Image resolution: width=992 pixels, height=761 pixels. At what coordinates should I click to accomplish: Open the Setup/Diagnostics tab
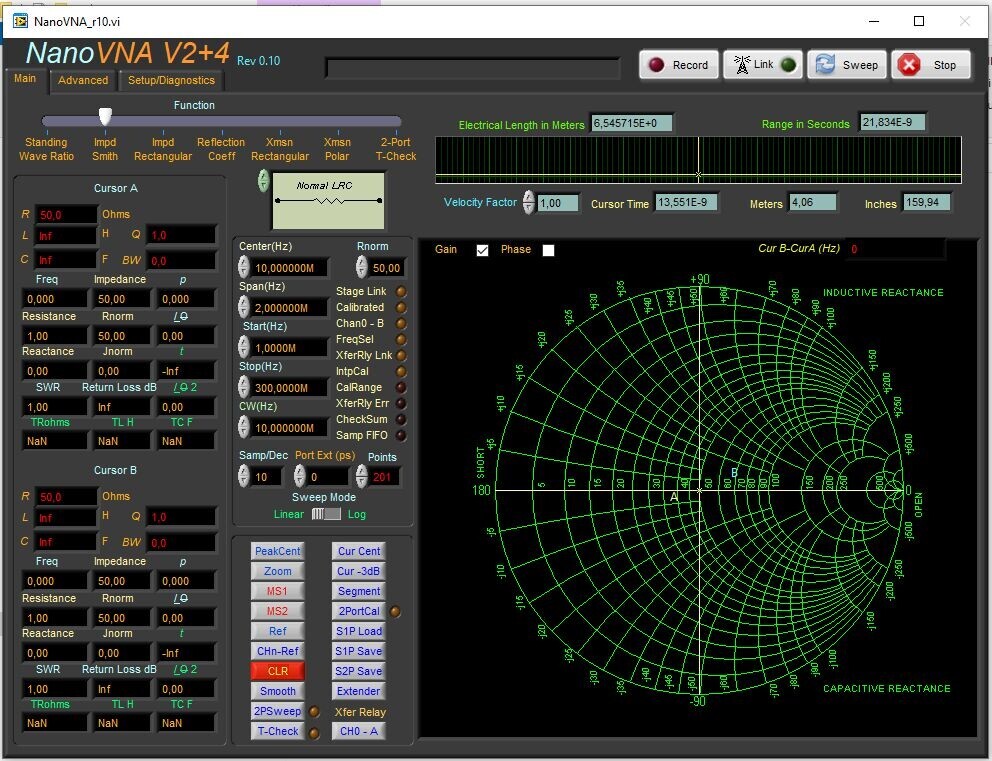tap(171, 80)
